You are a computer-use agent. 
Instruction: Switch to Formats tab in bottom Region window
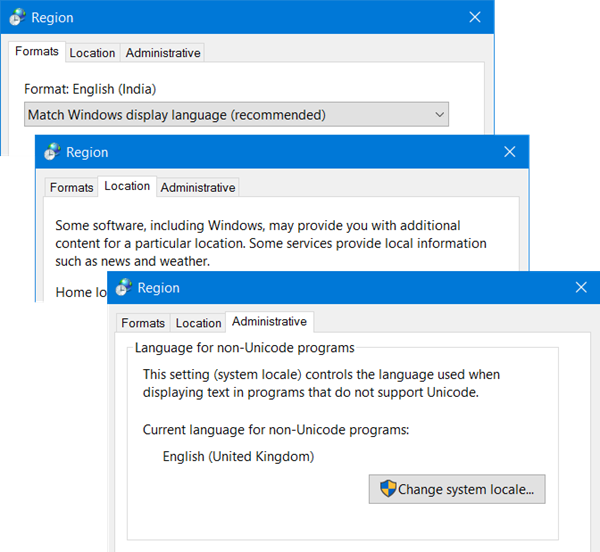[143, 323]
